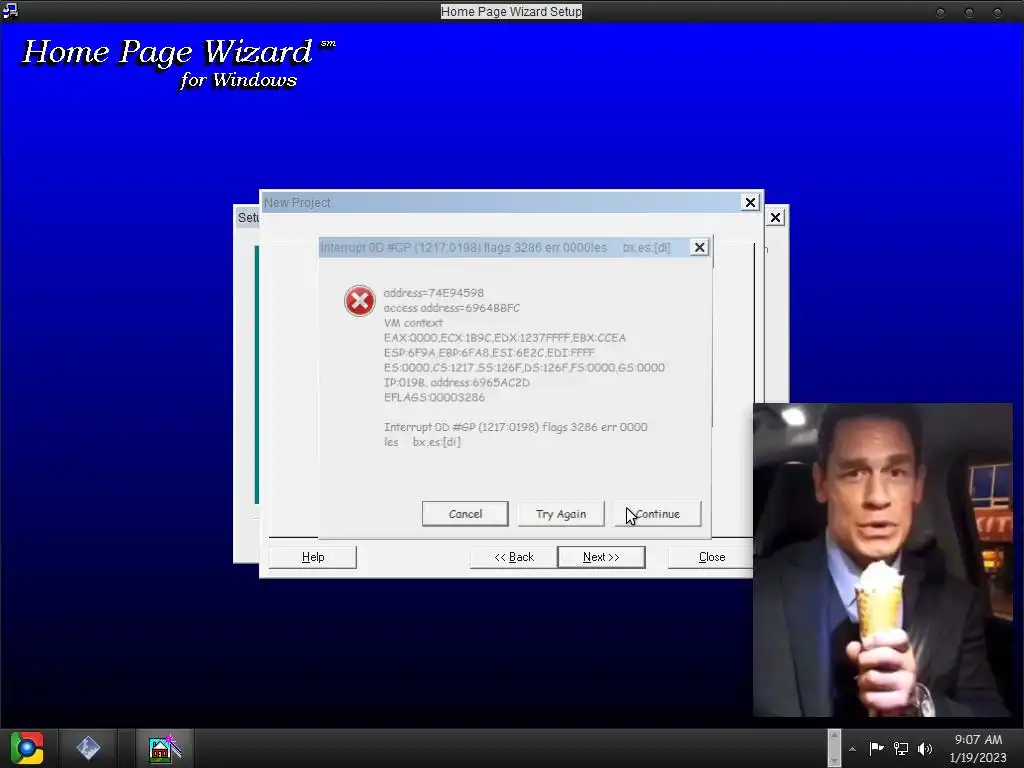Click the John Cena video overlay
This screenshot has width=1024, height=768.
883,560
